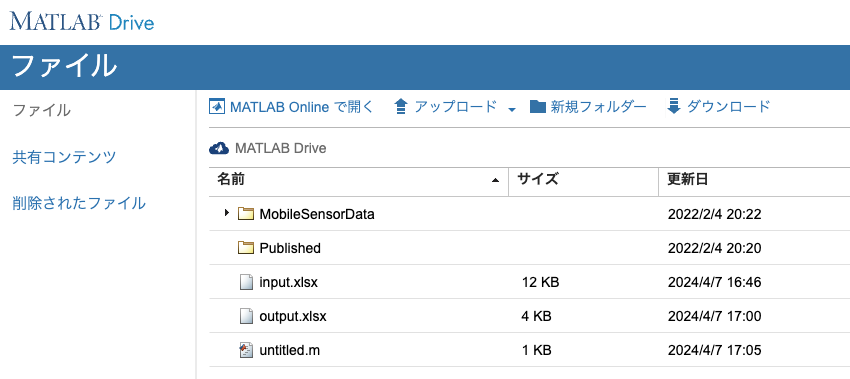The width and height of the screenshot is (850, 379).
Task: Sort by the サイズ column header
Action: 538,179
